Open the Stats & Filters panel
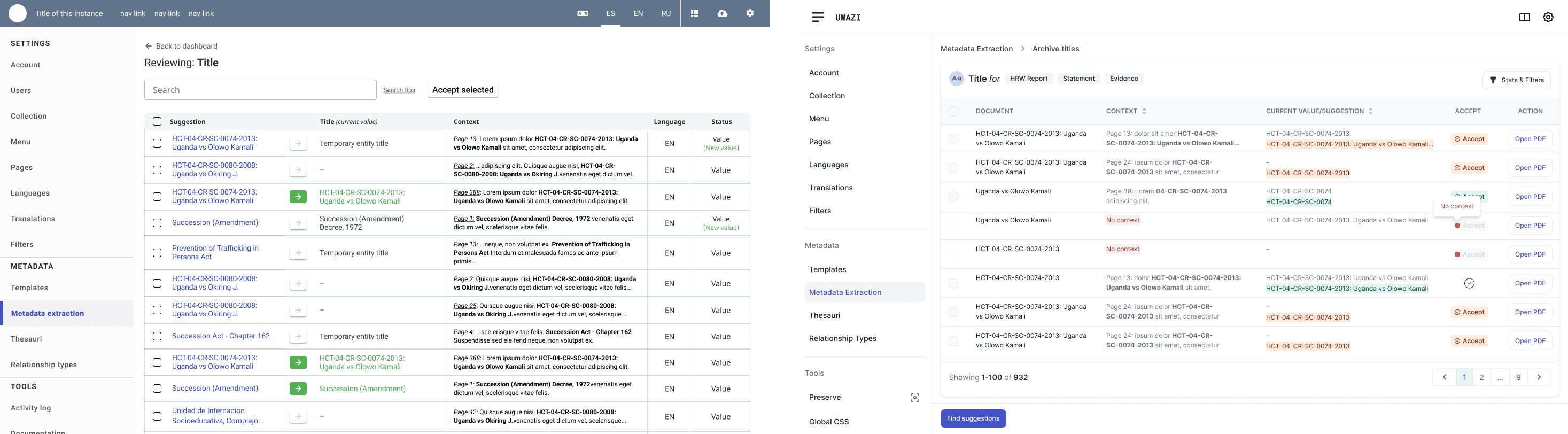This screenshot has height=434, width=1568. (x=1516, y=80)
